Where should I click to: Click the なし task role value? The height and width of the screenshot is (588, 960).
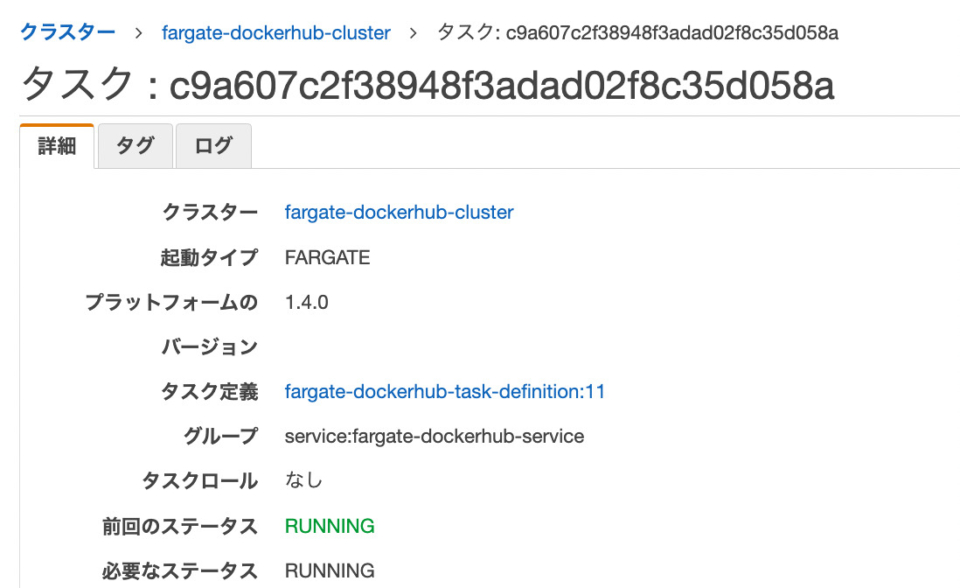click(x=304, y=481)
